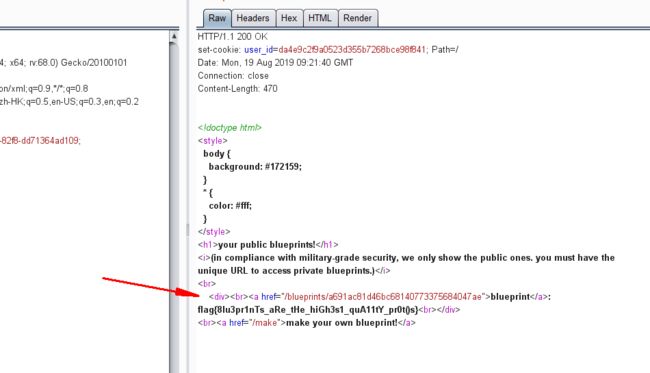Click the xml;q=0.9 Accept header line in the request
Screen dimensions: 650x373
pos(44,89)
